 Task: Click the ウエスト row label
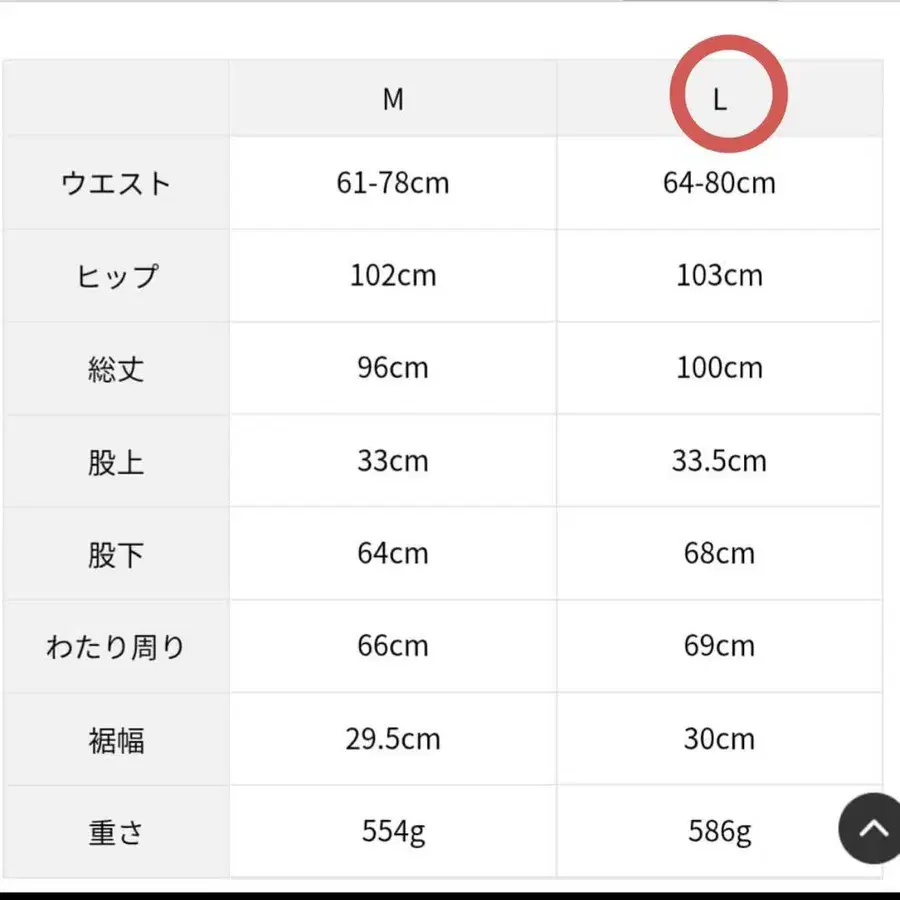pos(116,184)
